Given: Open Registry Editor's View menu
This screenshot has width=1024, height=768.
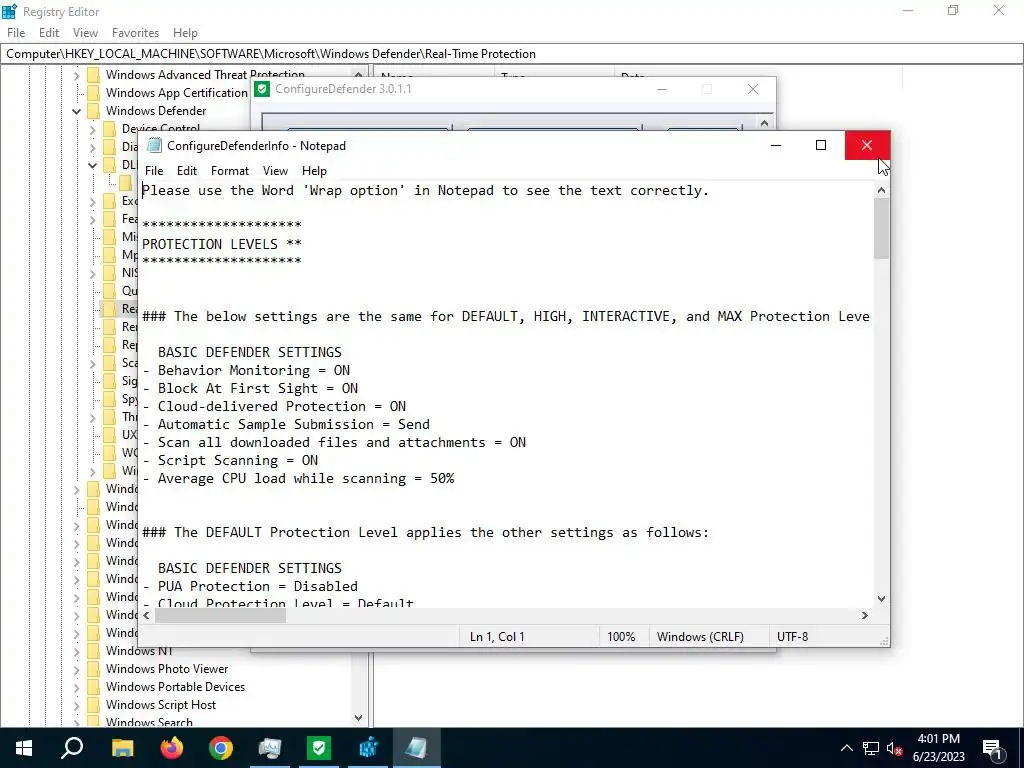Looking at the screenshot, I should click(x=86, y=33).
